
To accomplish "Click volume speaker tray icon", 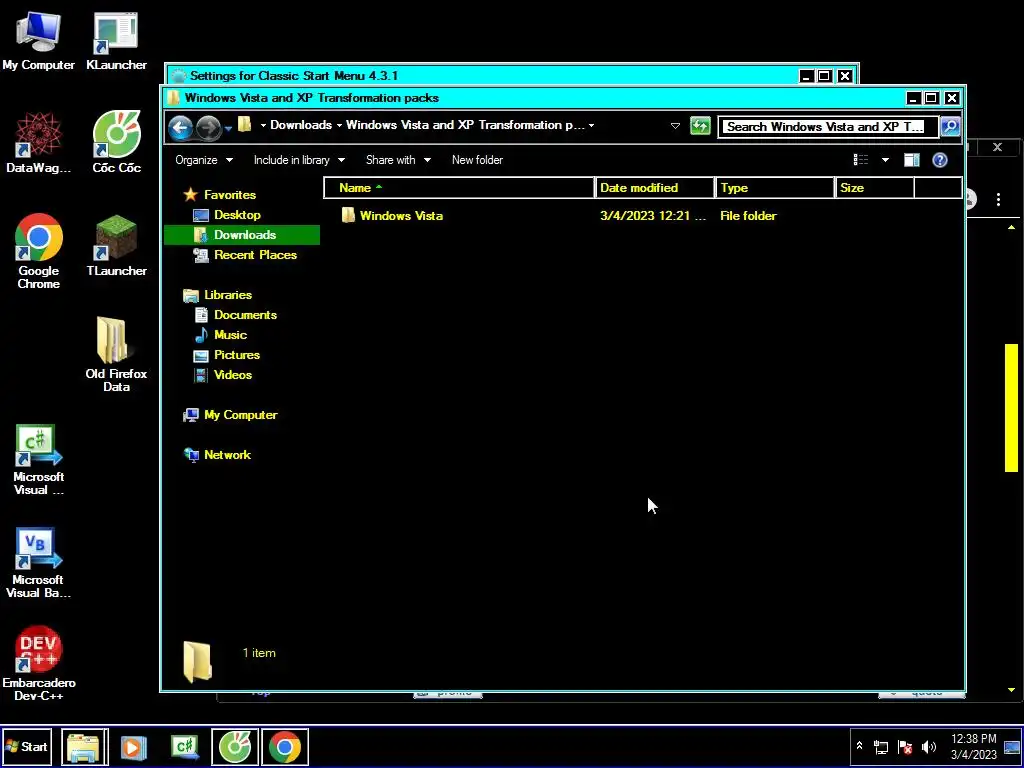I will click(x=928, y=746).
